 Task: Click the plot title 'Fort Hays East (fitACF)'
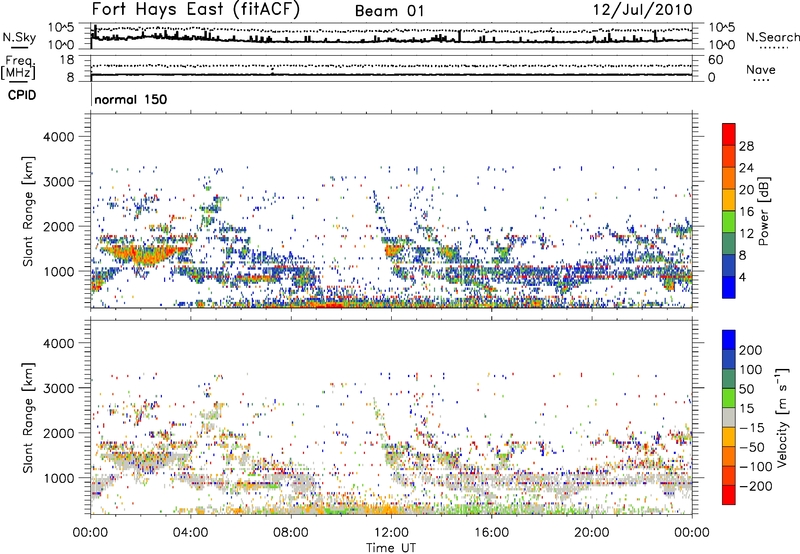pos(196,9)
